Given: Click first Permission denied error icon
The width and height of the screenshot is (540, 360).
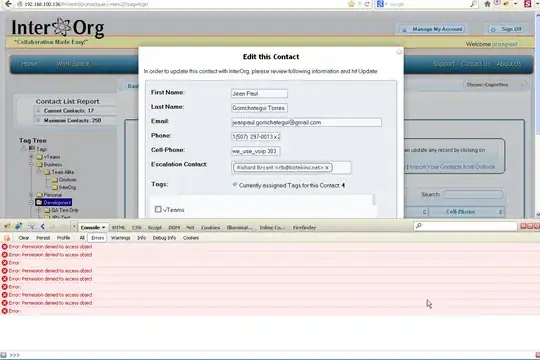Looking at the screenshot, I should [x=4, y=247].
